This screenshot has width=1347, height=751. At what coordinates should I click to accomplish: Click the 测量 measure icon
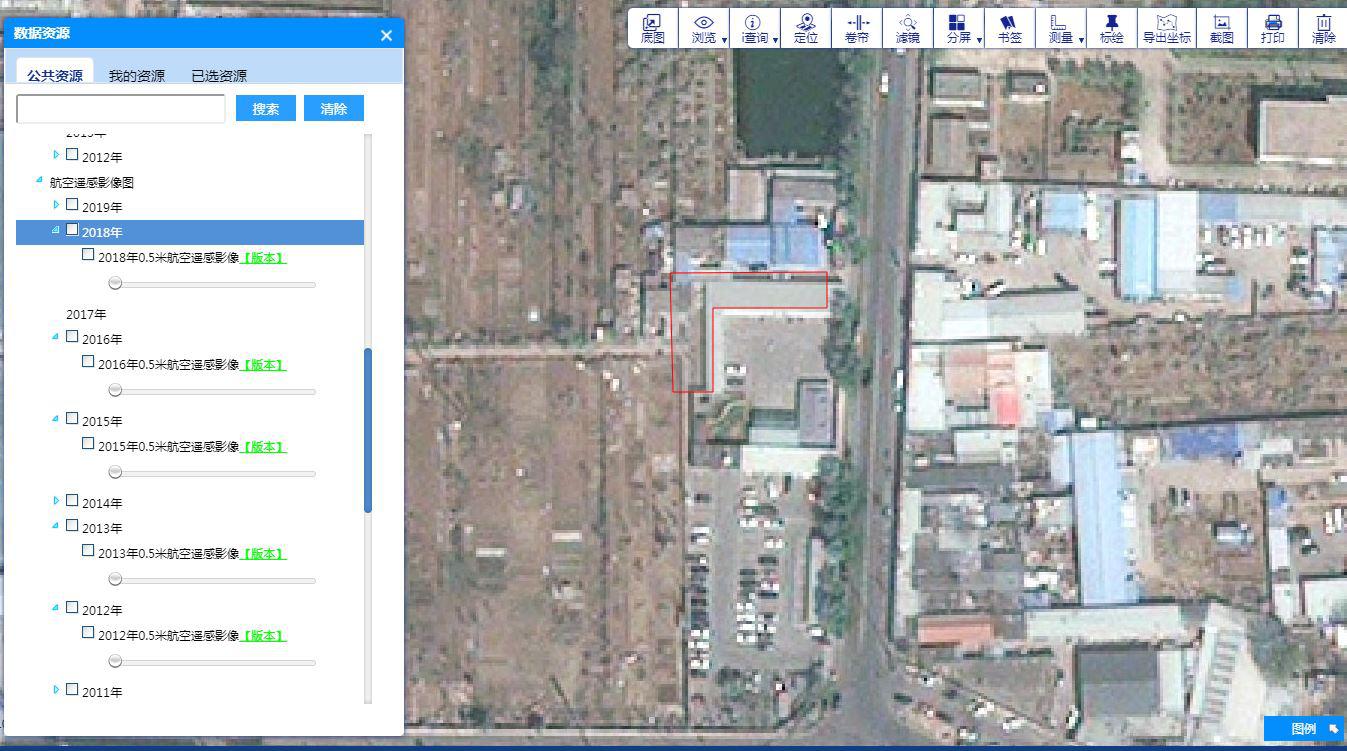click(x=1059, y=22)
